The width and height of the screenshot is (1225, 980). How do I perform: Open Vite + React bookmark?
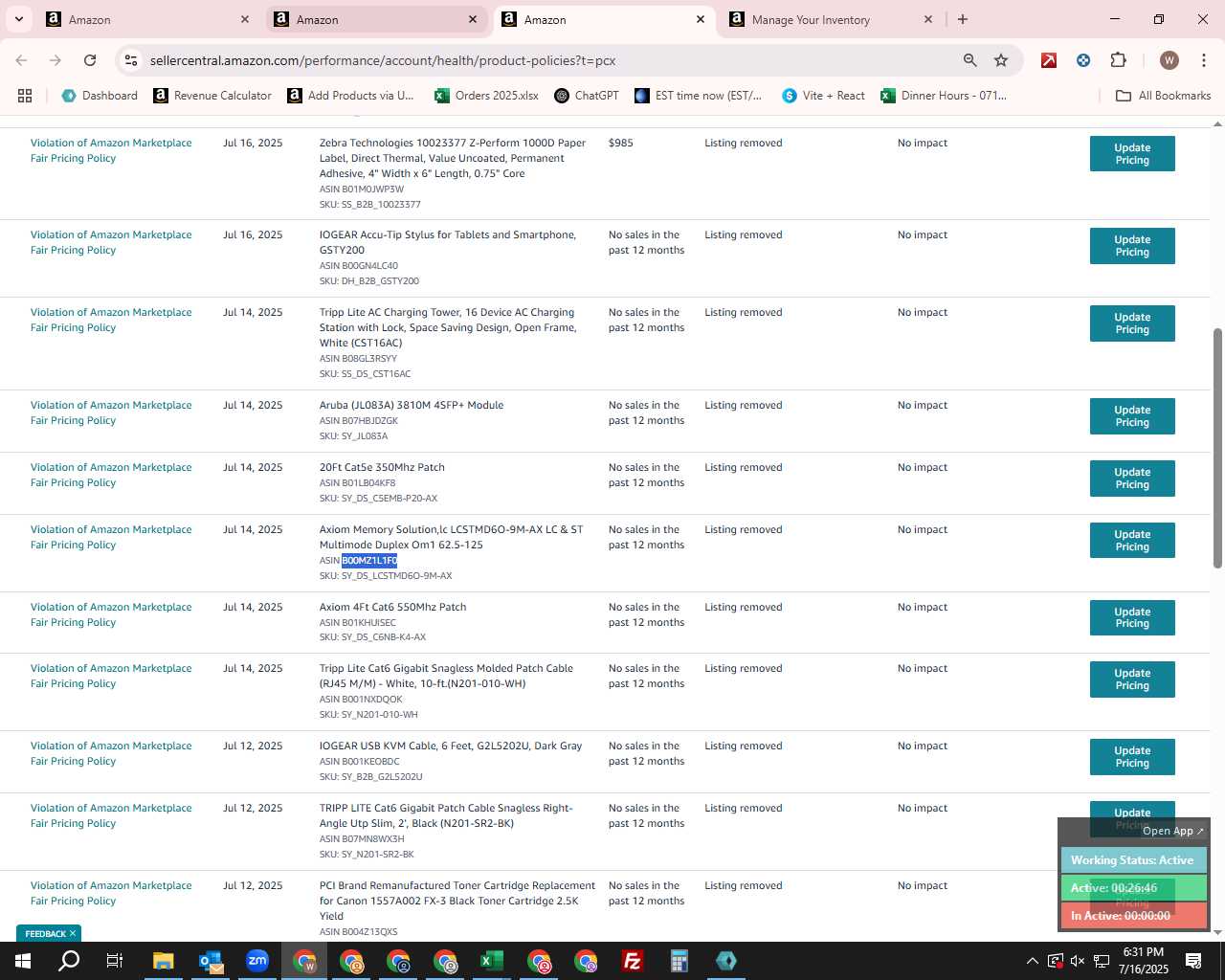tap(823, 96)
